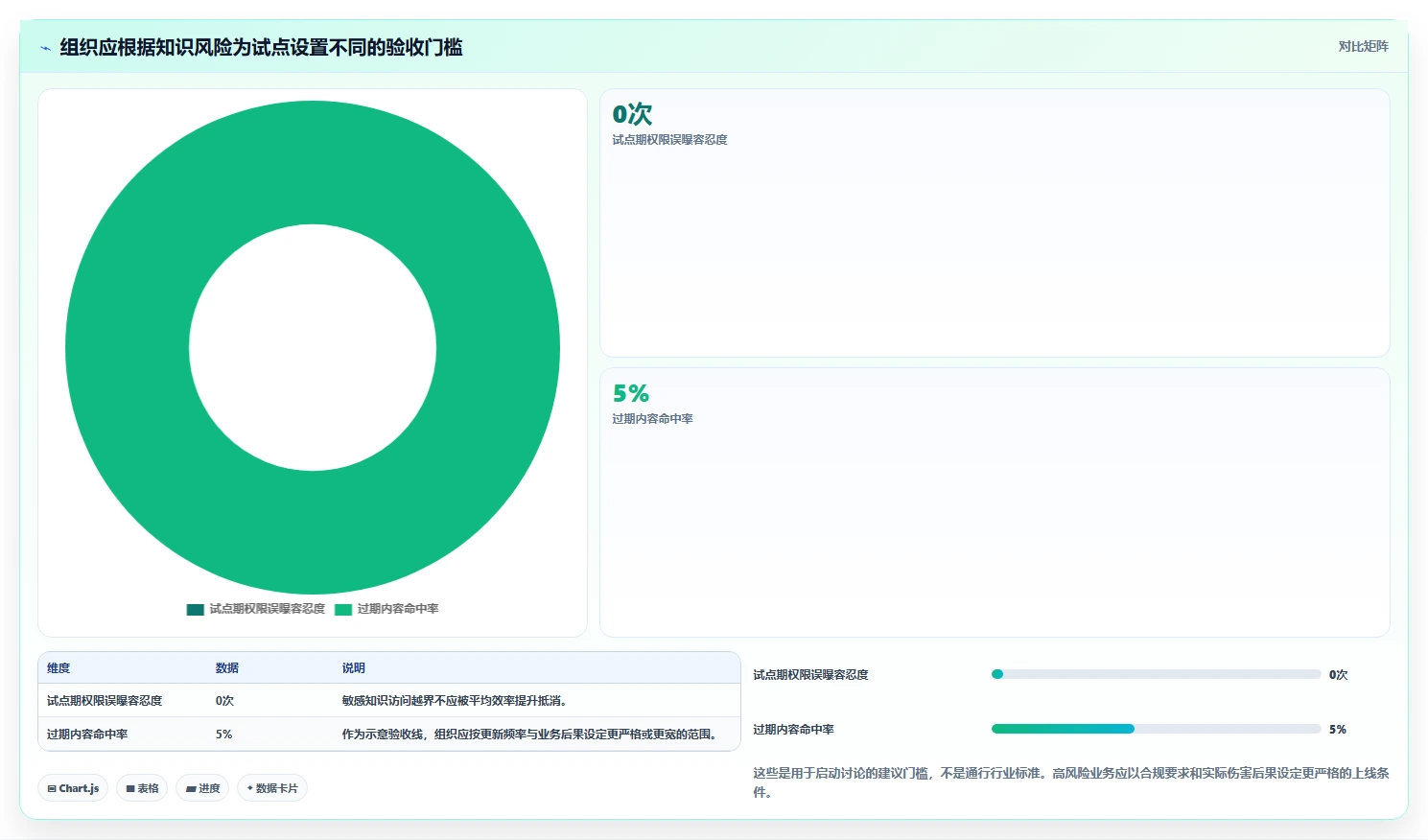
Task: Select the 0次 data card value
Action: (632, 114)
